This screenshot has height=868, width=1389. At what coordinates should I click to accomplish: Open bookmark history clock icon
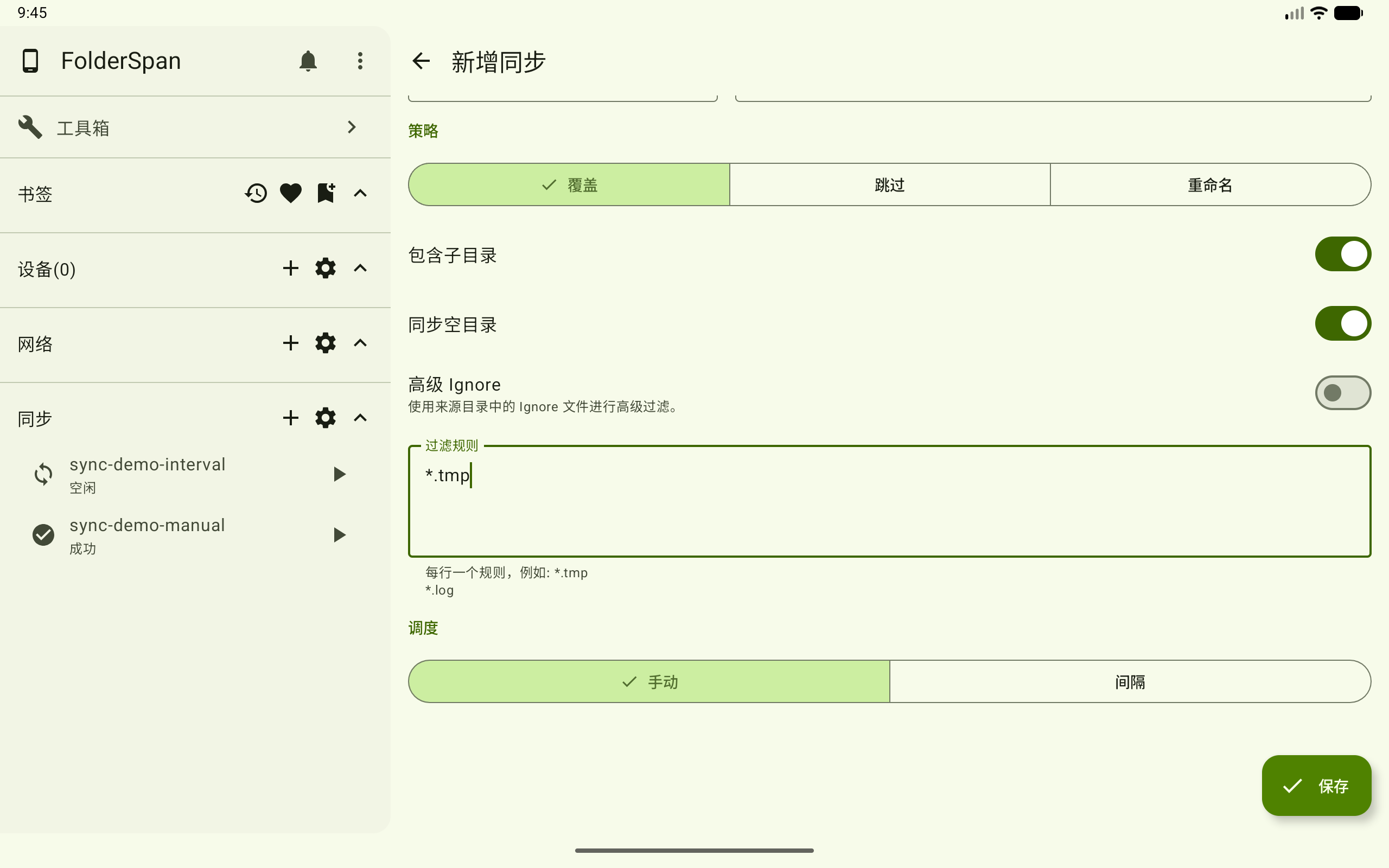(256, 194)
